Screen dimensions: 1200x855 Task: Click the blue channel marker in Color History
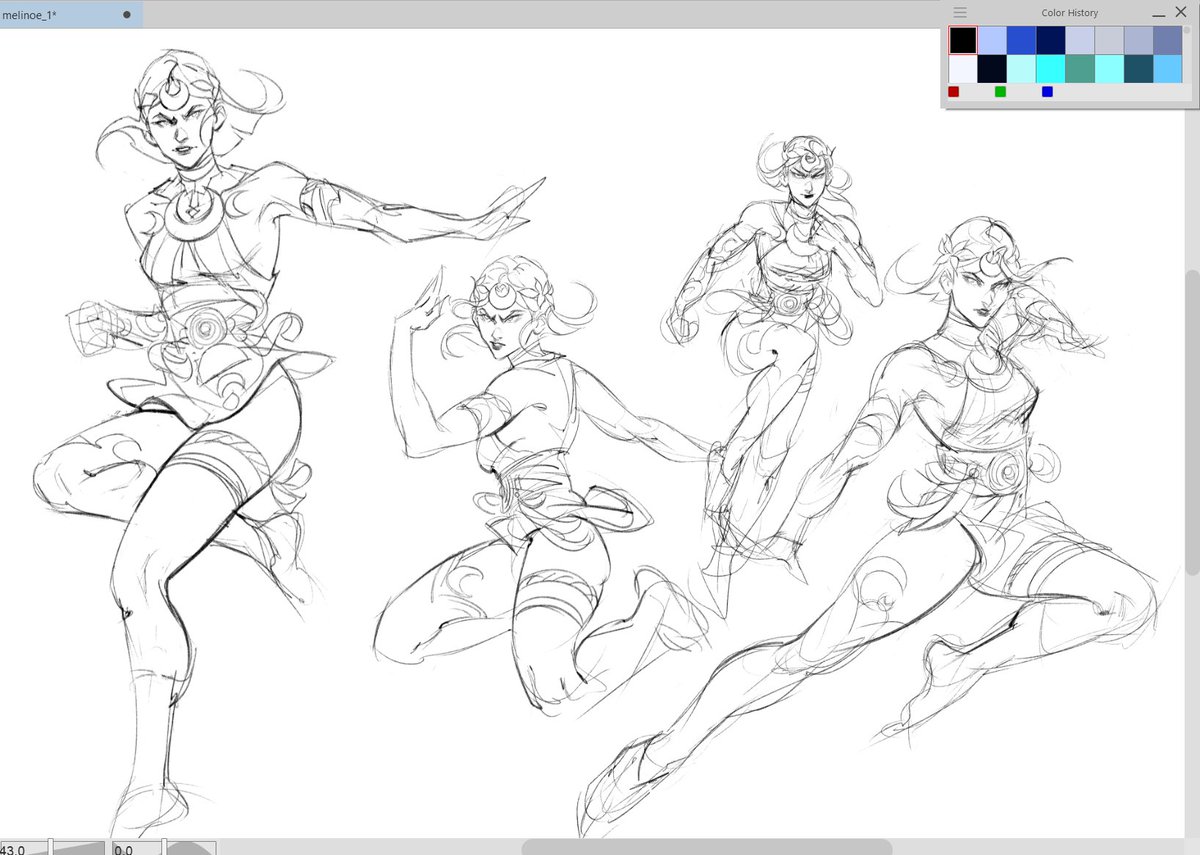pos(1047,92)
